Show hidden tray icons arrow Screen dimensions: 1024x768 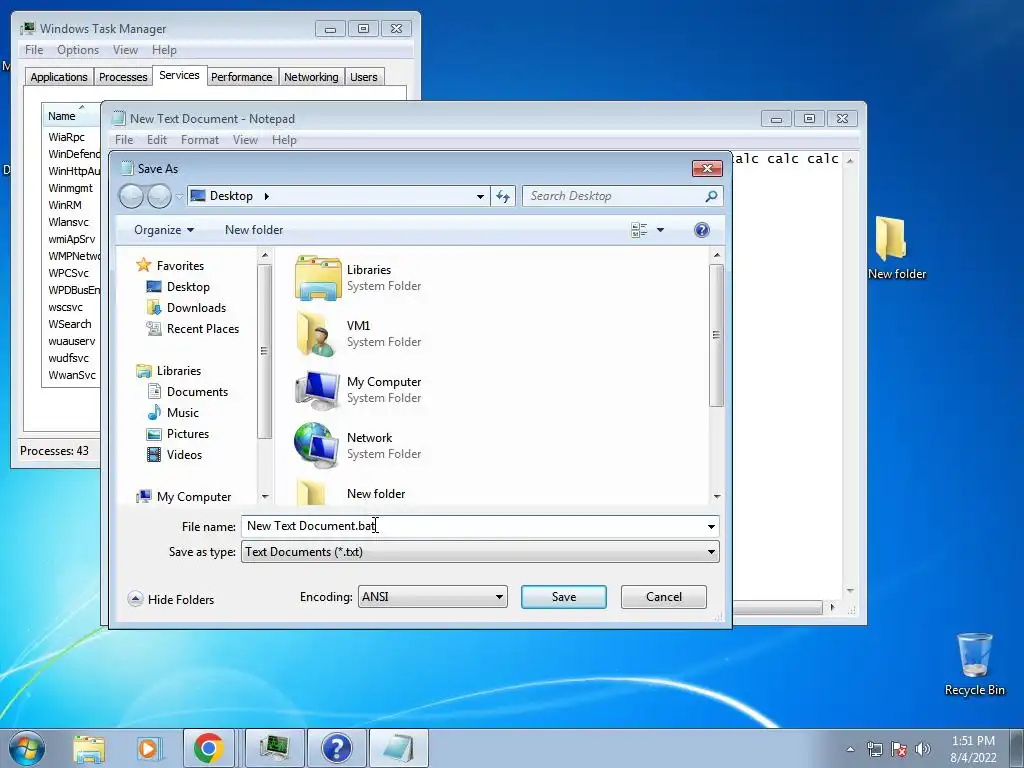point(850,749)
